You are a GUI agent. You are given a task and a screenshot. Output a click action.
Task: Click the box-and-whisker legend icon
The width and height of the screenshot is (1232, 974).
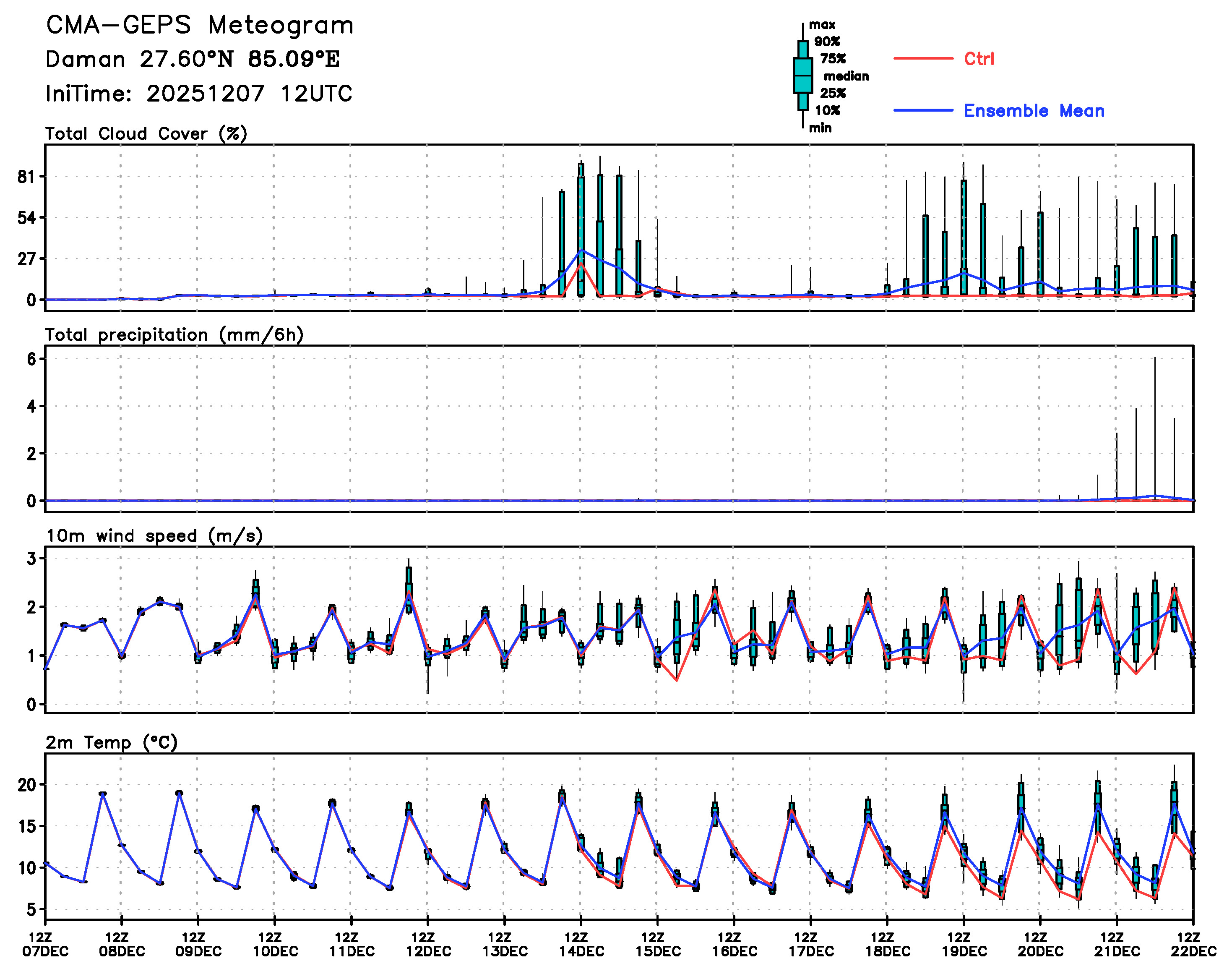[x=803, y=75]
